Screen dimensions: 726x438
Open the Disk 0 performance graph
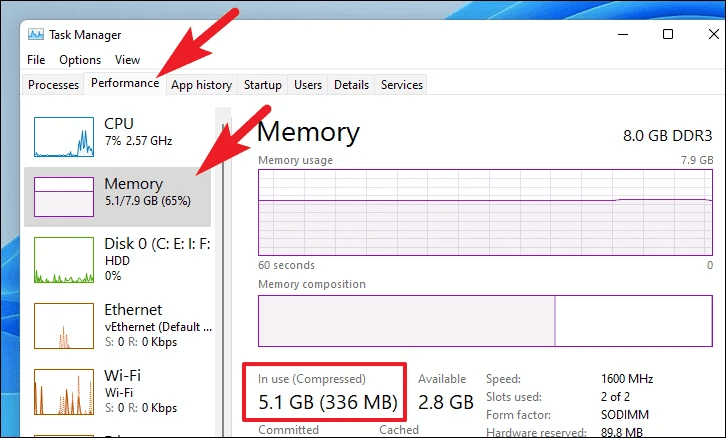click(x=64, y=260)
